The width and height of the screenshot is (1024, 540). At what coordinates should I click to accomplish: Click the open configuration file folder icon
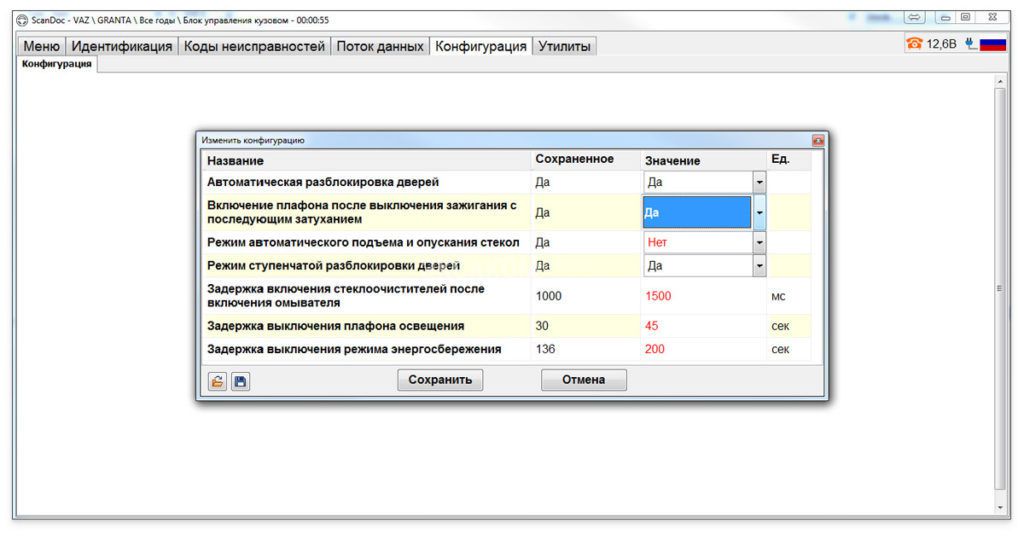[217, 381]
